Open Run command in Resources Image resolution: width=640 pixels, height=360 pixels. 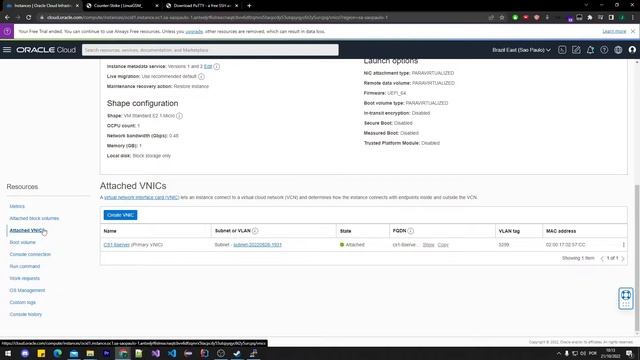25,267
